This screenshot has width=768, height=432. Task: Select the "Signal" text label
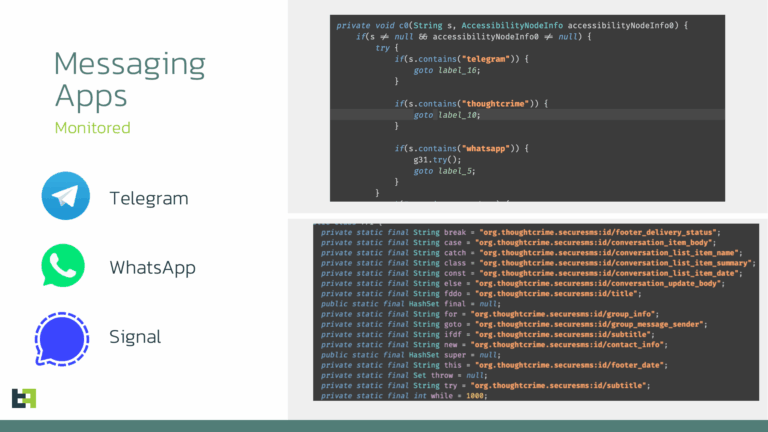point(135,338)
